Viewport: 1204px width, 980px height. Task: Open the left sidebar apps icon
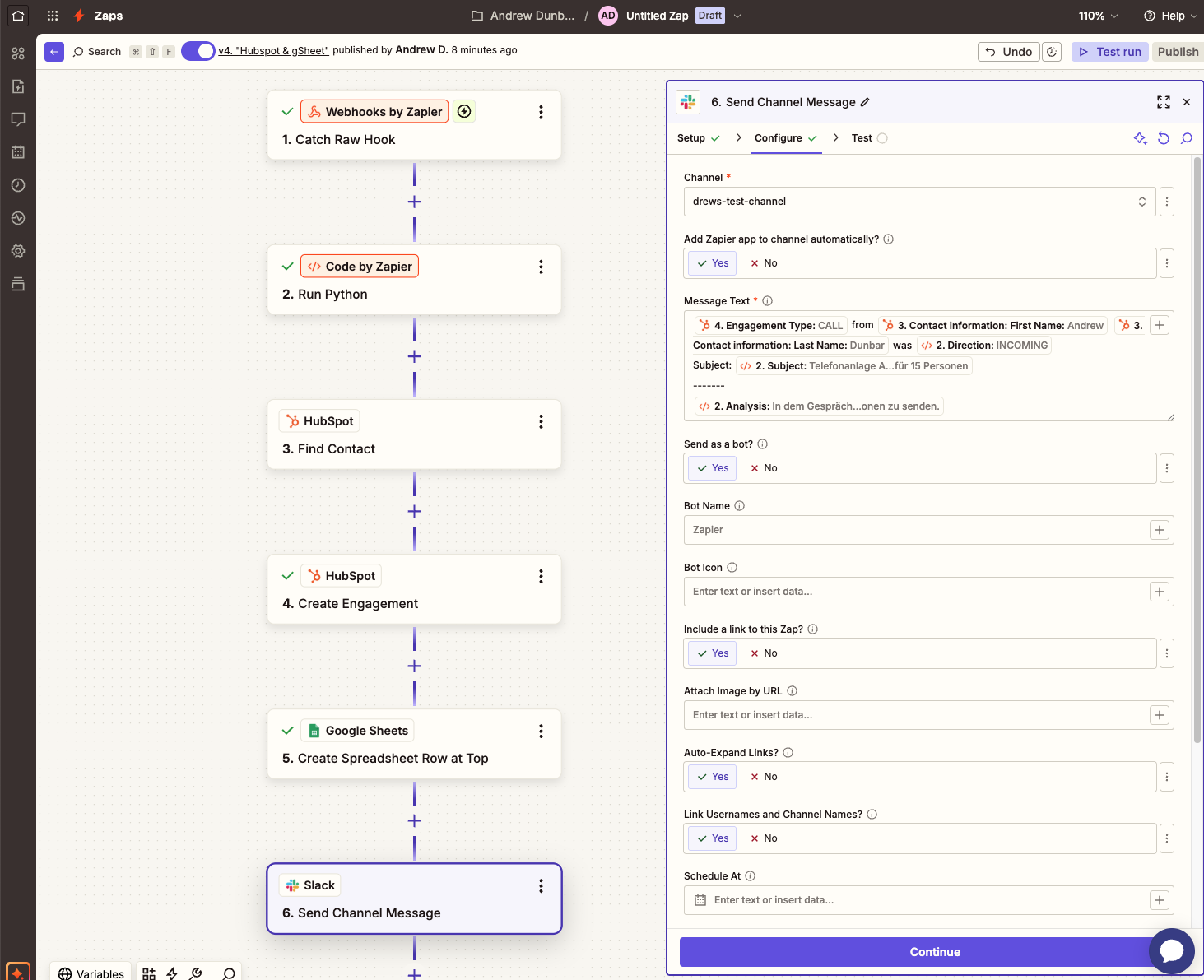coord(18,53)
